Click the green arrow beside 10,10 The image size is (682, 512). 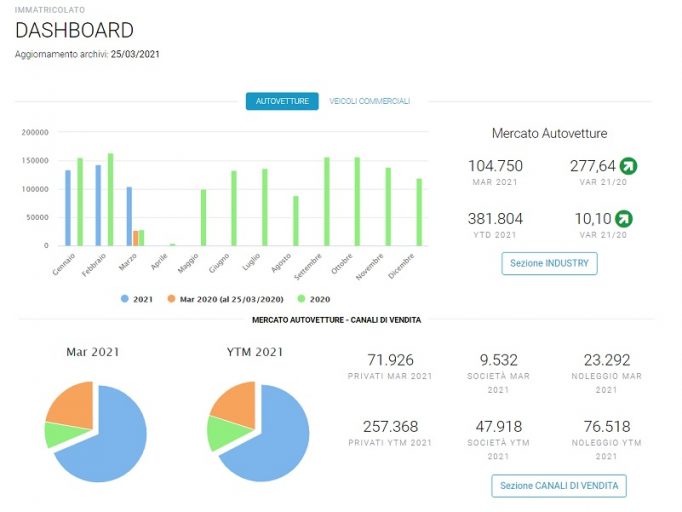click(x=624, y=219)
